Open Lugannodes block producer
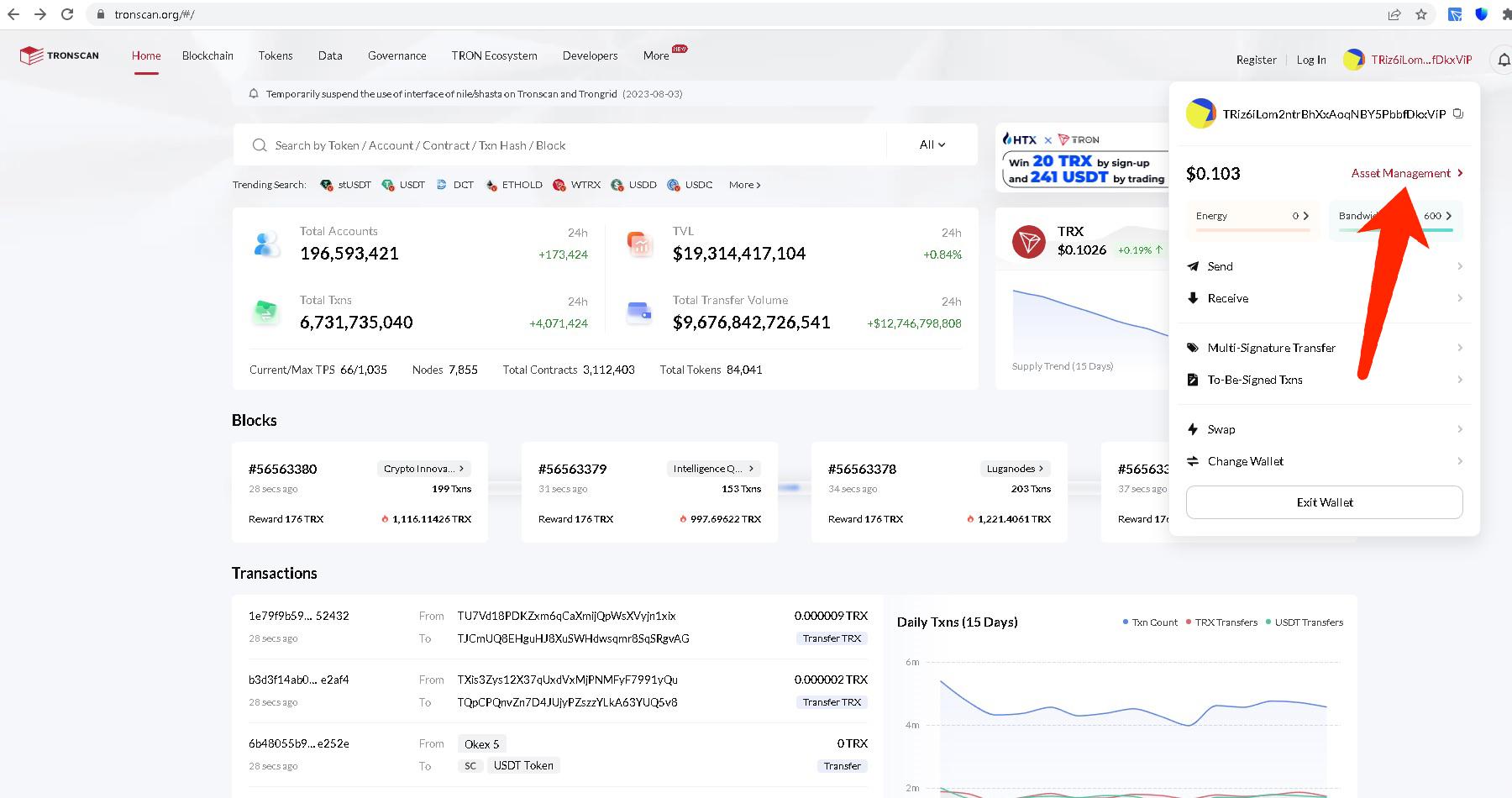The height and width of the screenshot is (798, 1512). coord(1016,469)
